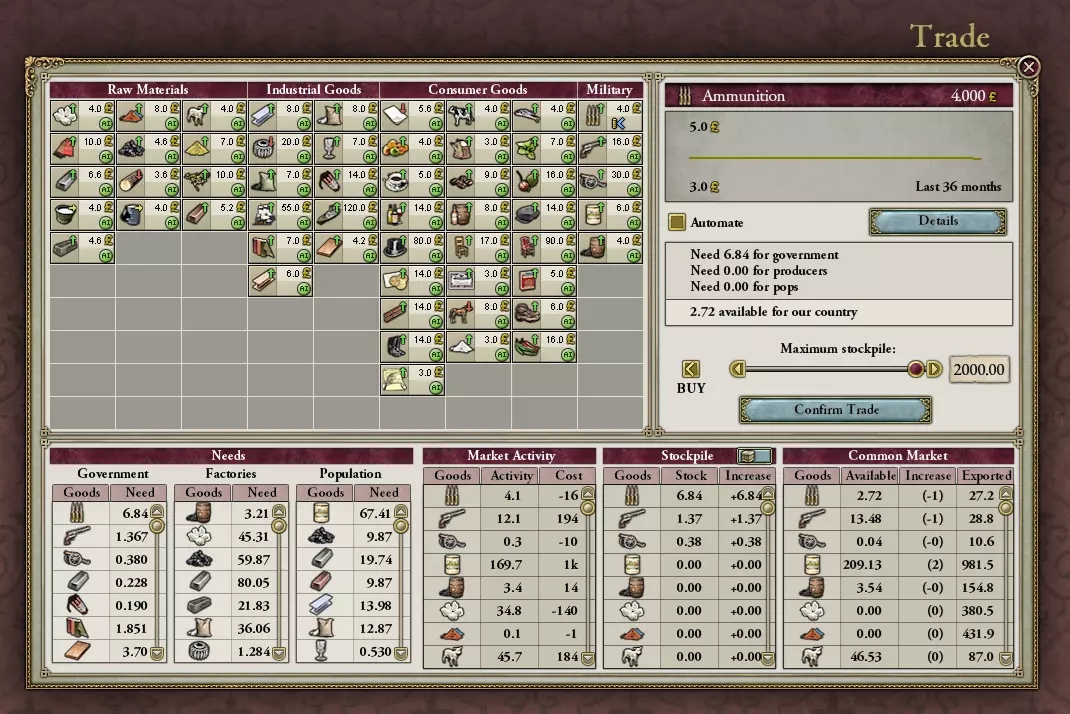
Task: Click the down arrow of the Stockpile list
Action: (x=768, y=659)
